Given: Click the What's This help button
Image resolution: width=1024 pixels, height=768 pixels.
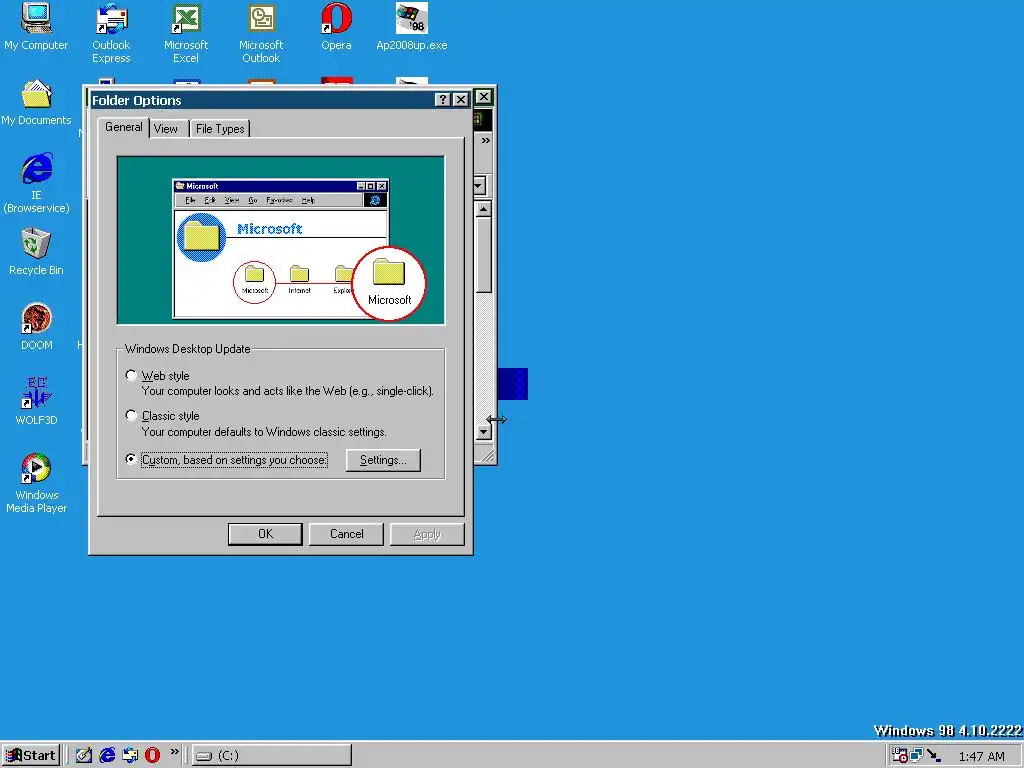Looking at the screenshot, I should click(443, 99).
